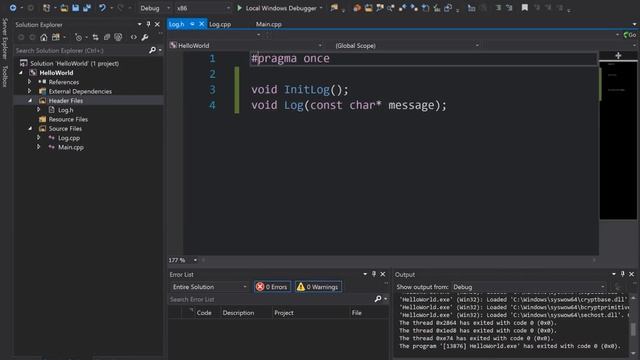Toggle auto-hide pin on Error List panel

pyautogui.click(x=374, y=274)
